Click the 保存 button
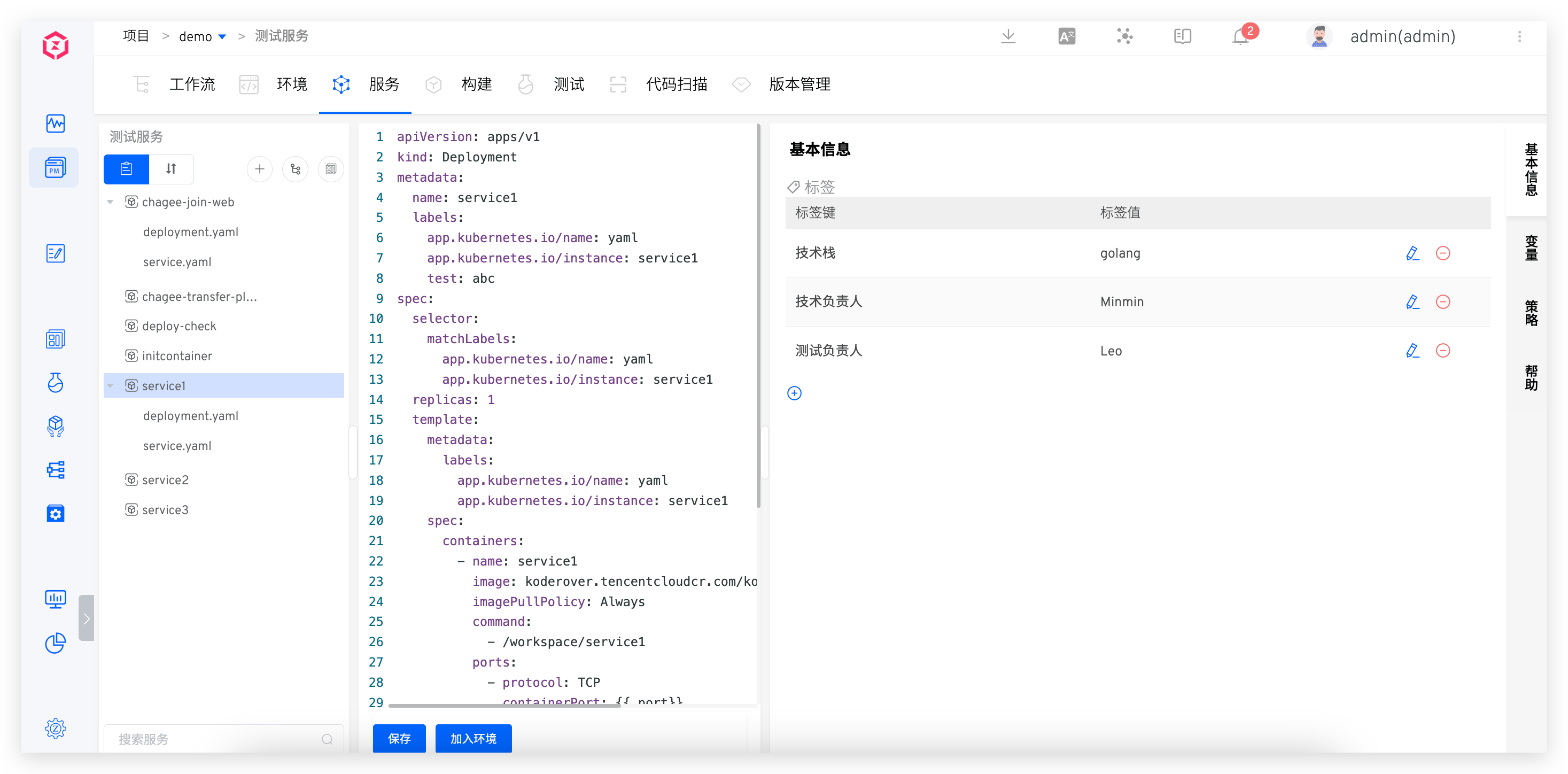Image resolution: width=1568 pixels, height=774 pixels. click(x=399, y=739)
